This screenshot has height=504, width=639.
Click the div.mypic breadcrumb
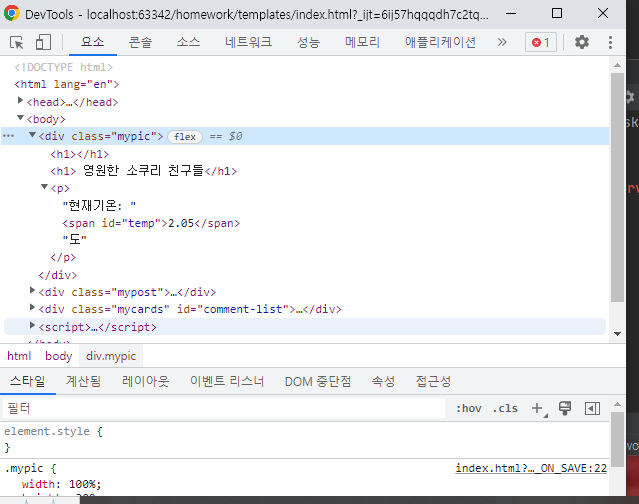pyautogui.click(x=111, y=356)
